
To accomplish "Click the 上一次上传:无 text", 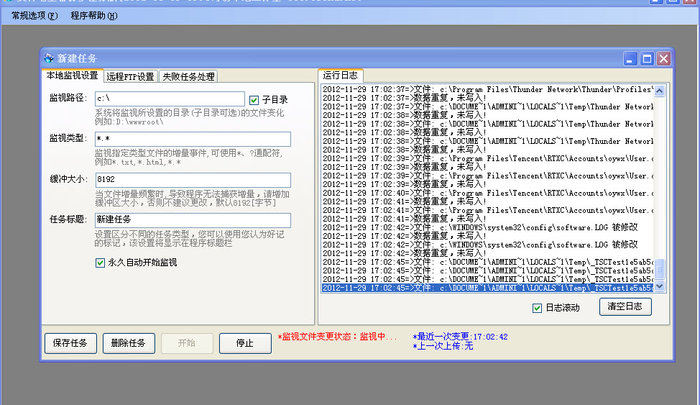I will [443, 346].
